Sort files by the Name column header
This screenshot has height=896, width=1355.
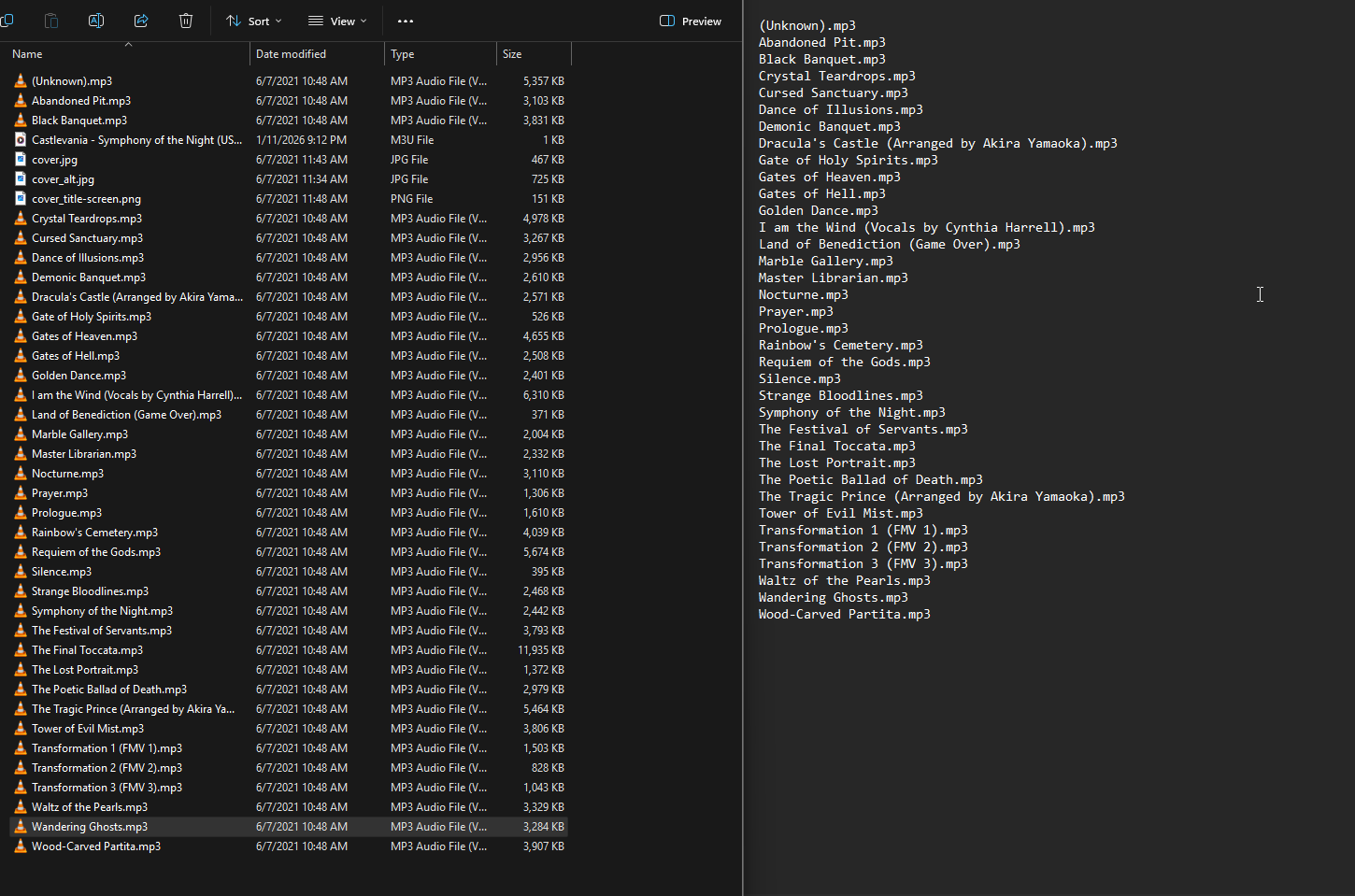[x=28, y=54]
